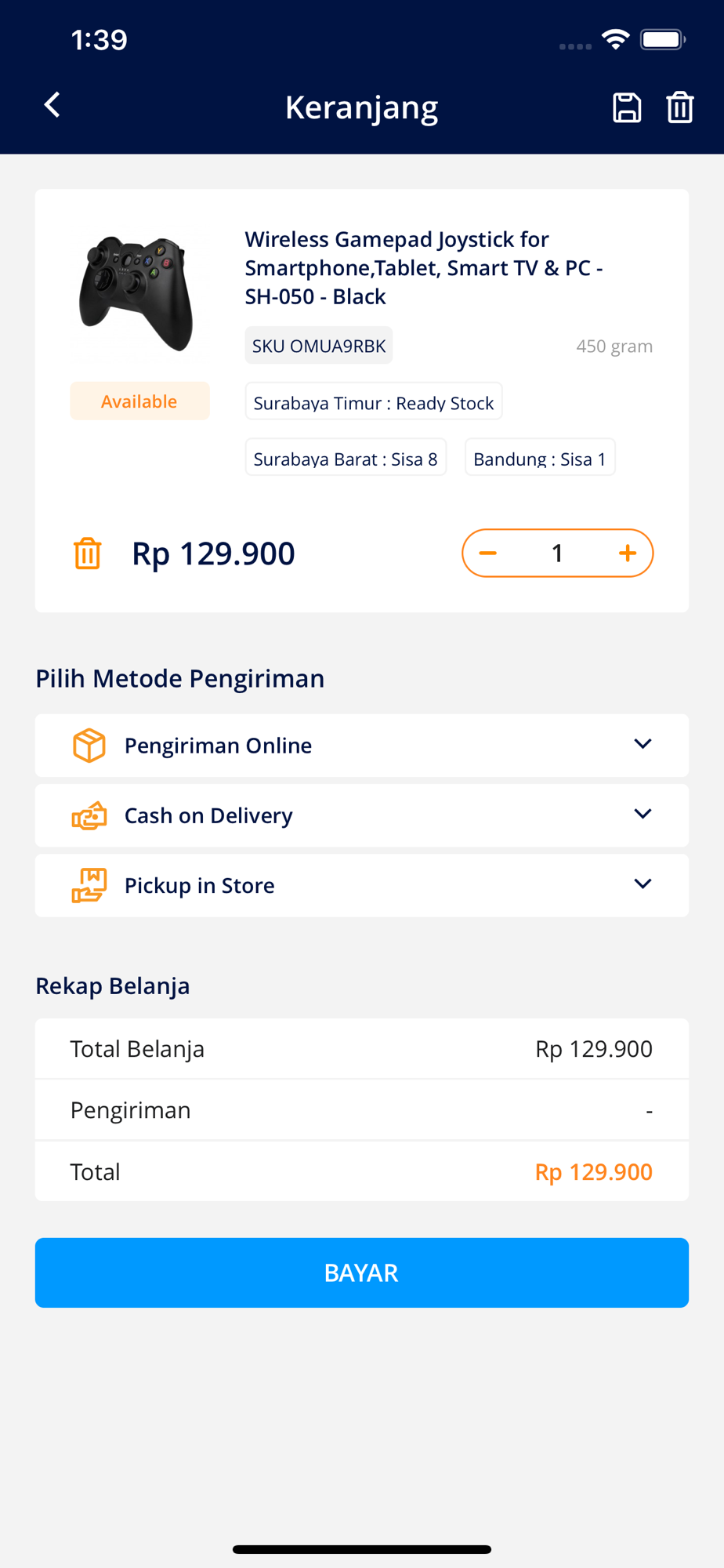Expand Cash on Delivery chevron
724x1568 pixels.
point(643,814)
